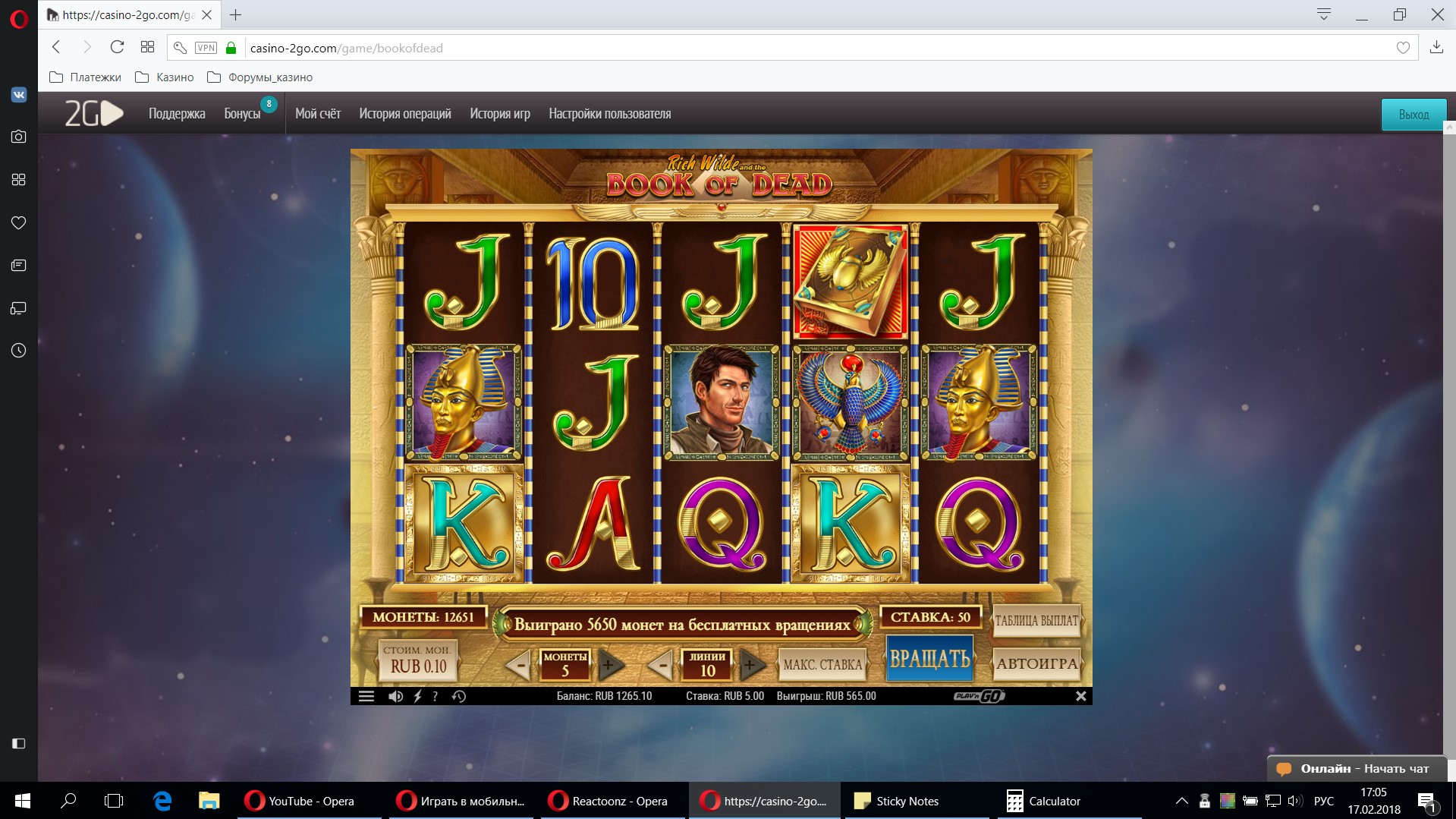
Task: Close the casino-2go tab
Action: (206, 14)
